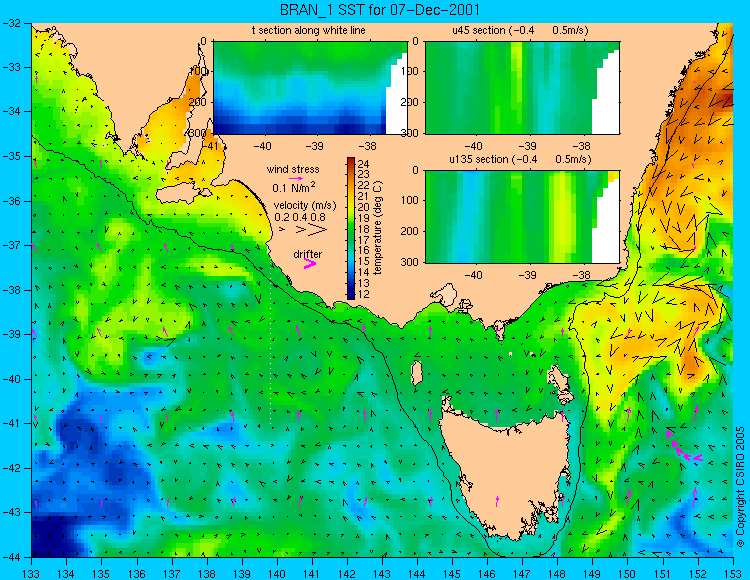Viewport: 750px width, 580px height.
Task: Click the white dotted section line on map
Action: click(271, 344)
